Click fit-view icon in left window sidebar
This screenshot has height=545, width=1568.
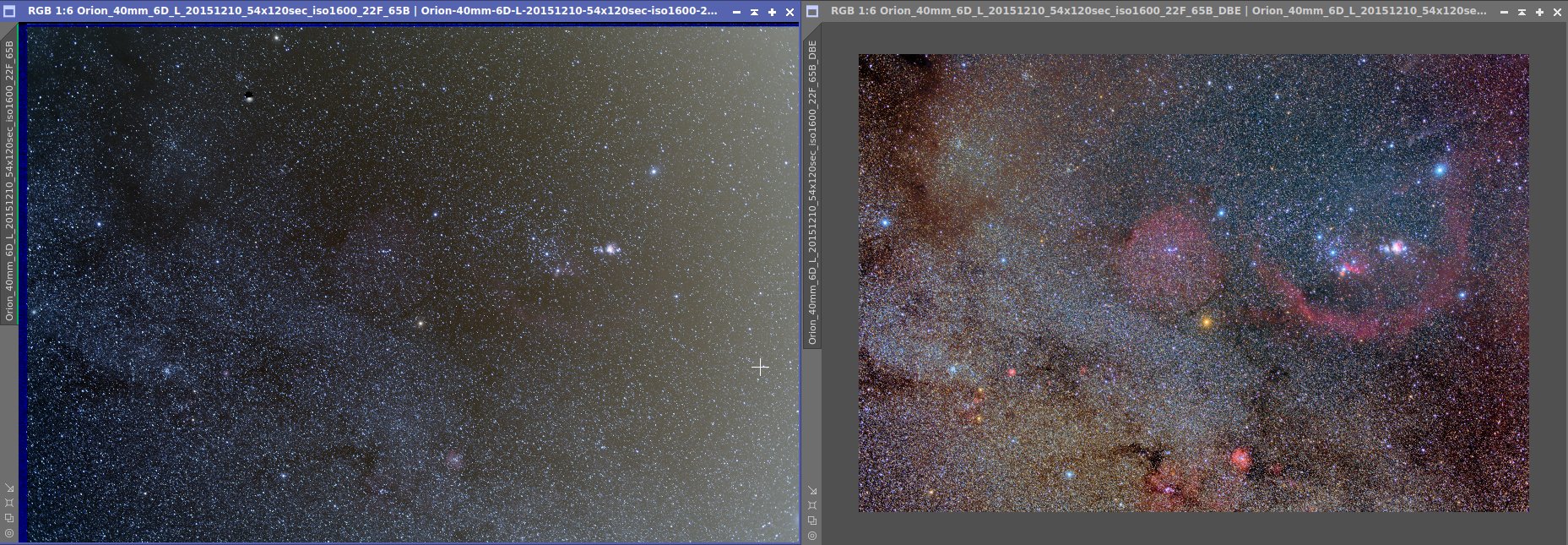tap(9, 503)
